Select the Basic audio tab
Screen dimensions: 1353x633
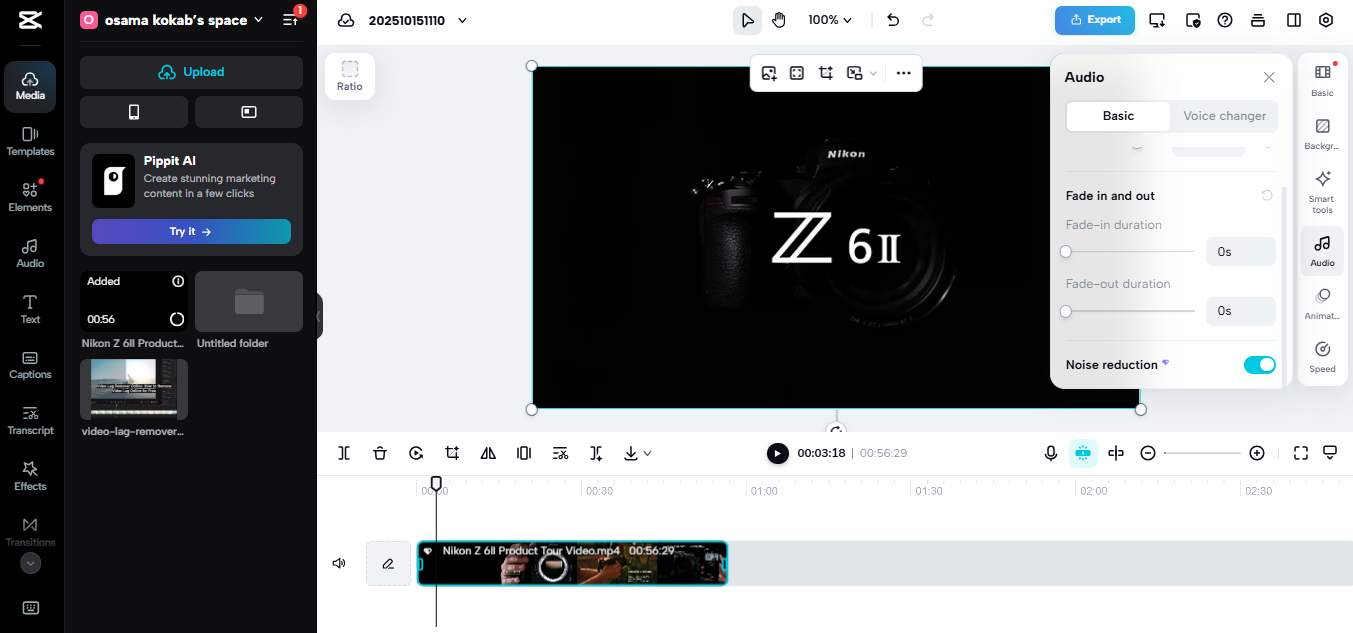pyautogui.click(x=1118, y=116)
